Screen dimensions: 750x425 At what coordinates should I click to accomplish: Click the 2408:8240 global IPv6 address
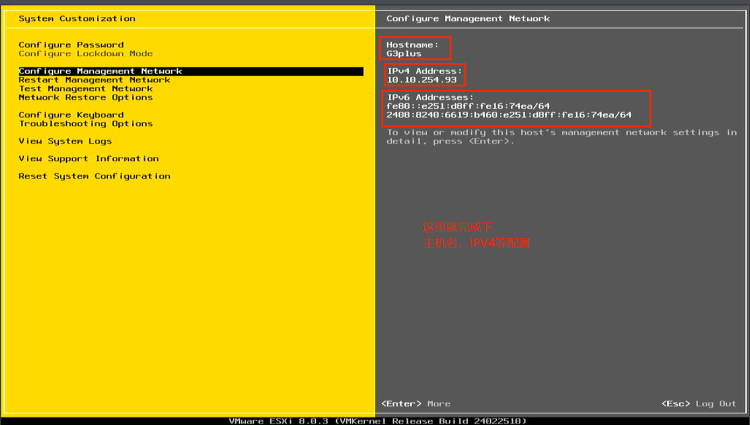[x=509, y=115]
